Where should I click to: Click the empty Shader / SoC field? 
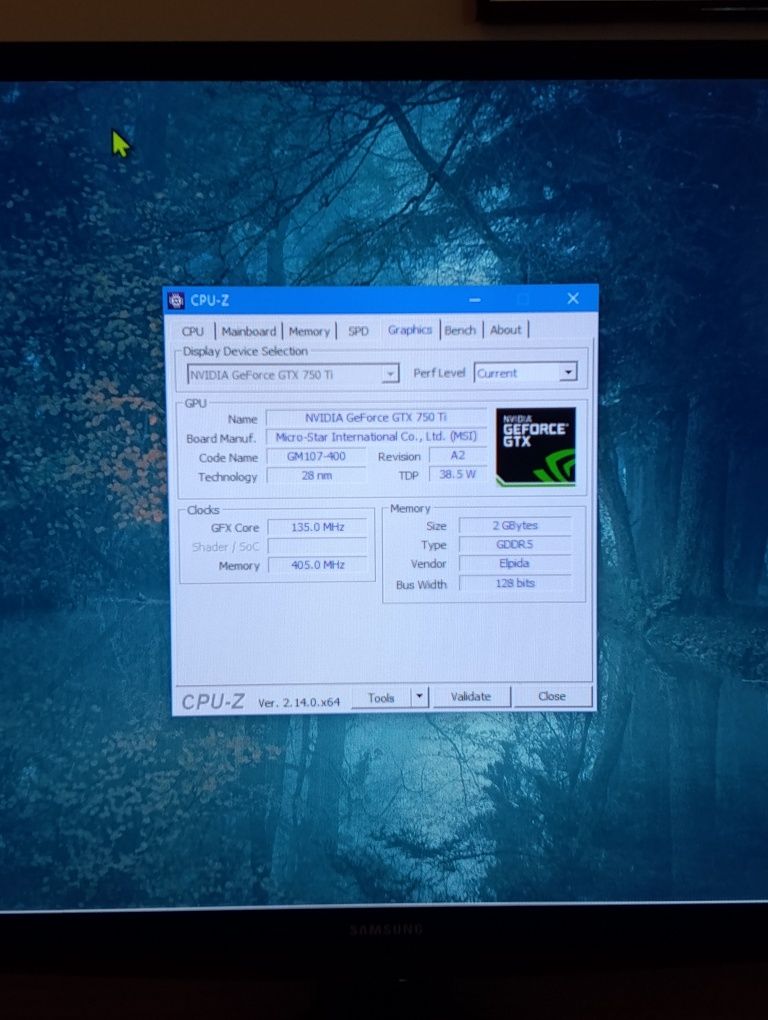pyautogui.click(x=317, y=546)
